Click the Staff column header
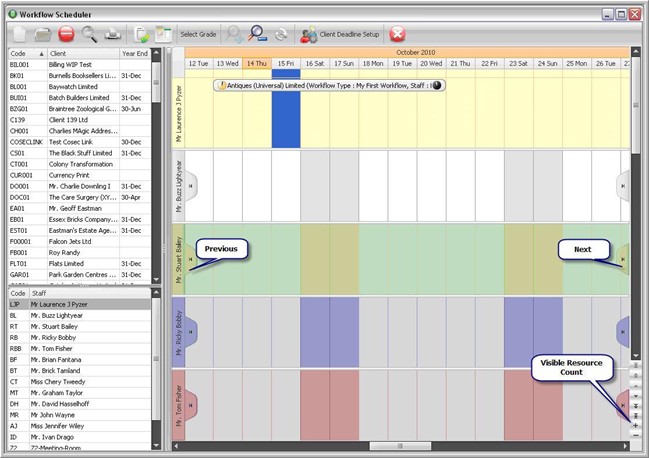649x458 pixels. pos(89,293)
